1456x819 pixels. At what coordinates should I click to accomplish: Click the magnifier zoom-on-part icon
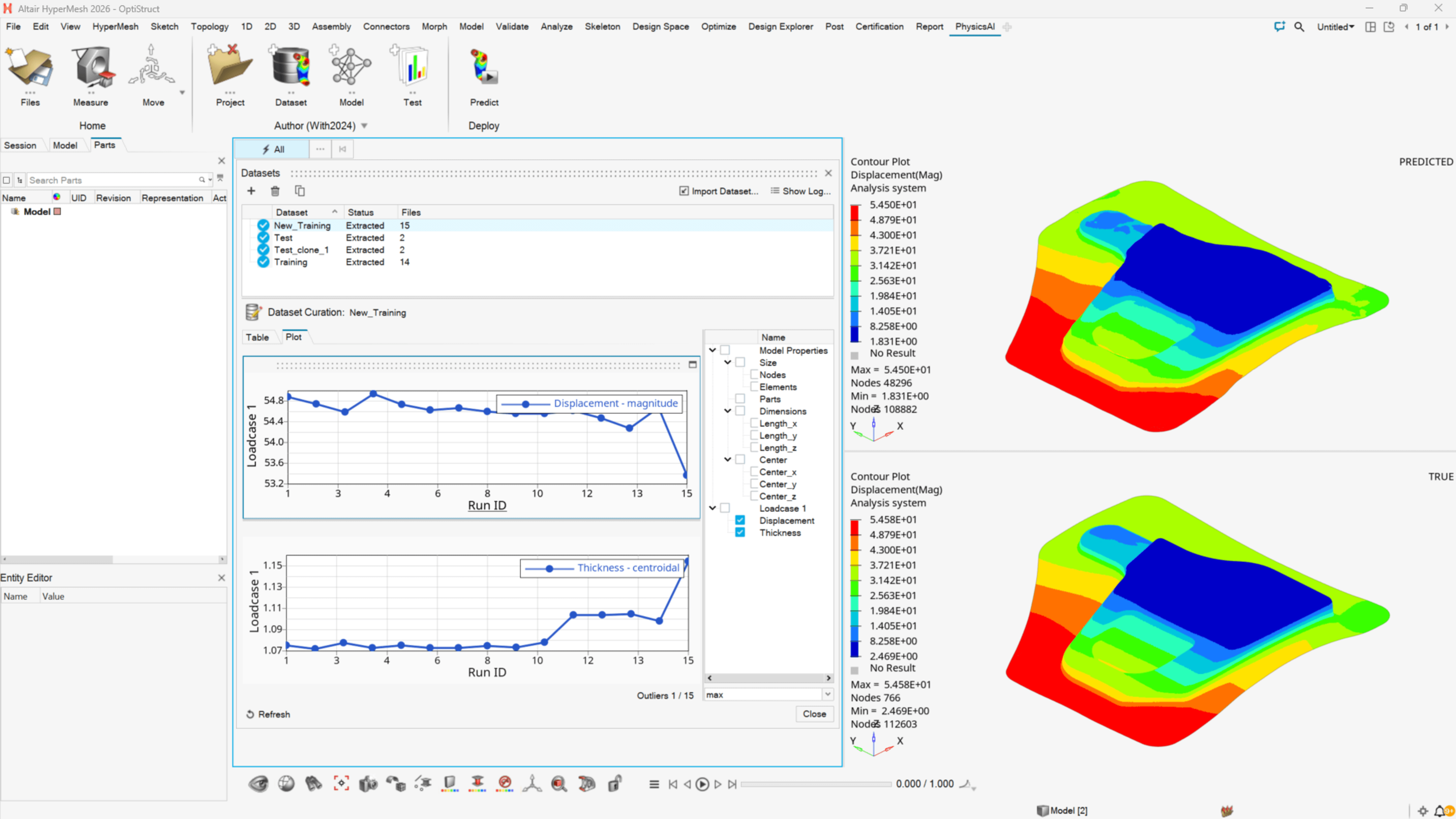(x=559, y=784)
